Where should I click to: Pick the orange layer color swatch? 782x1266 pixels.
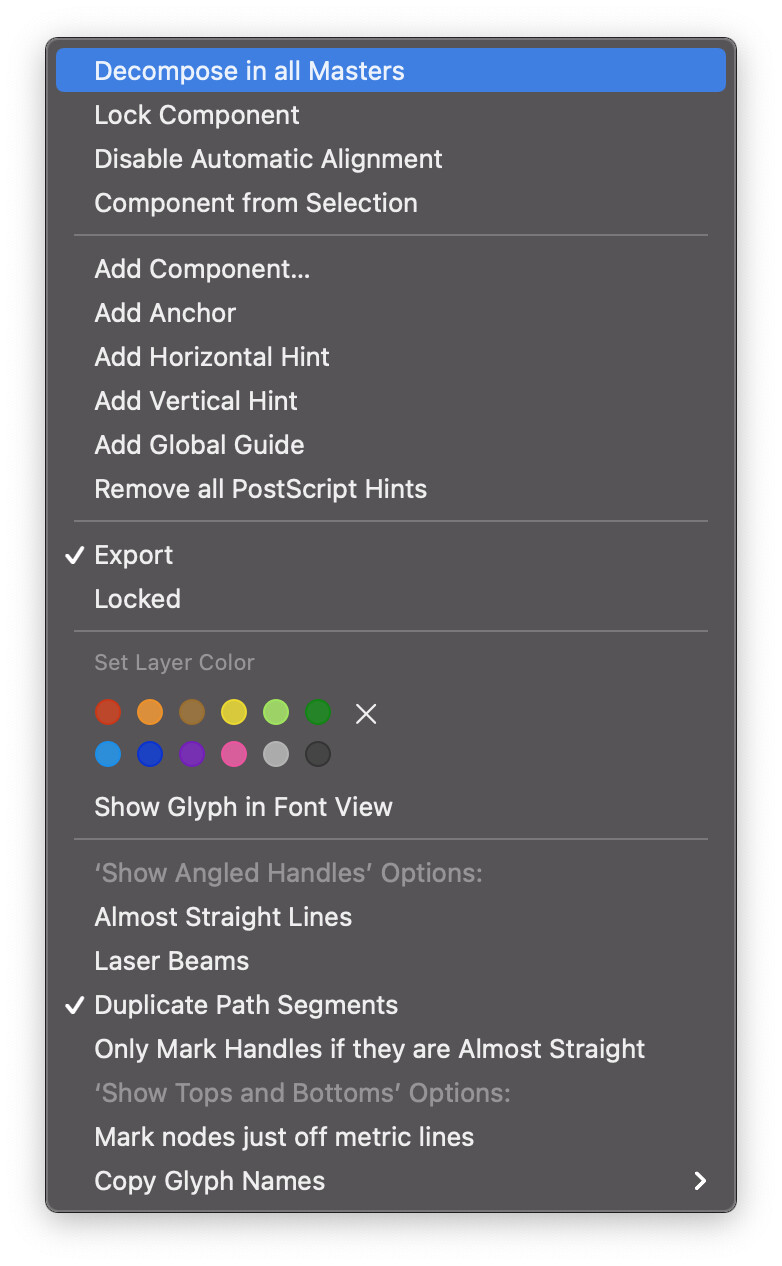tap(150, 712)
